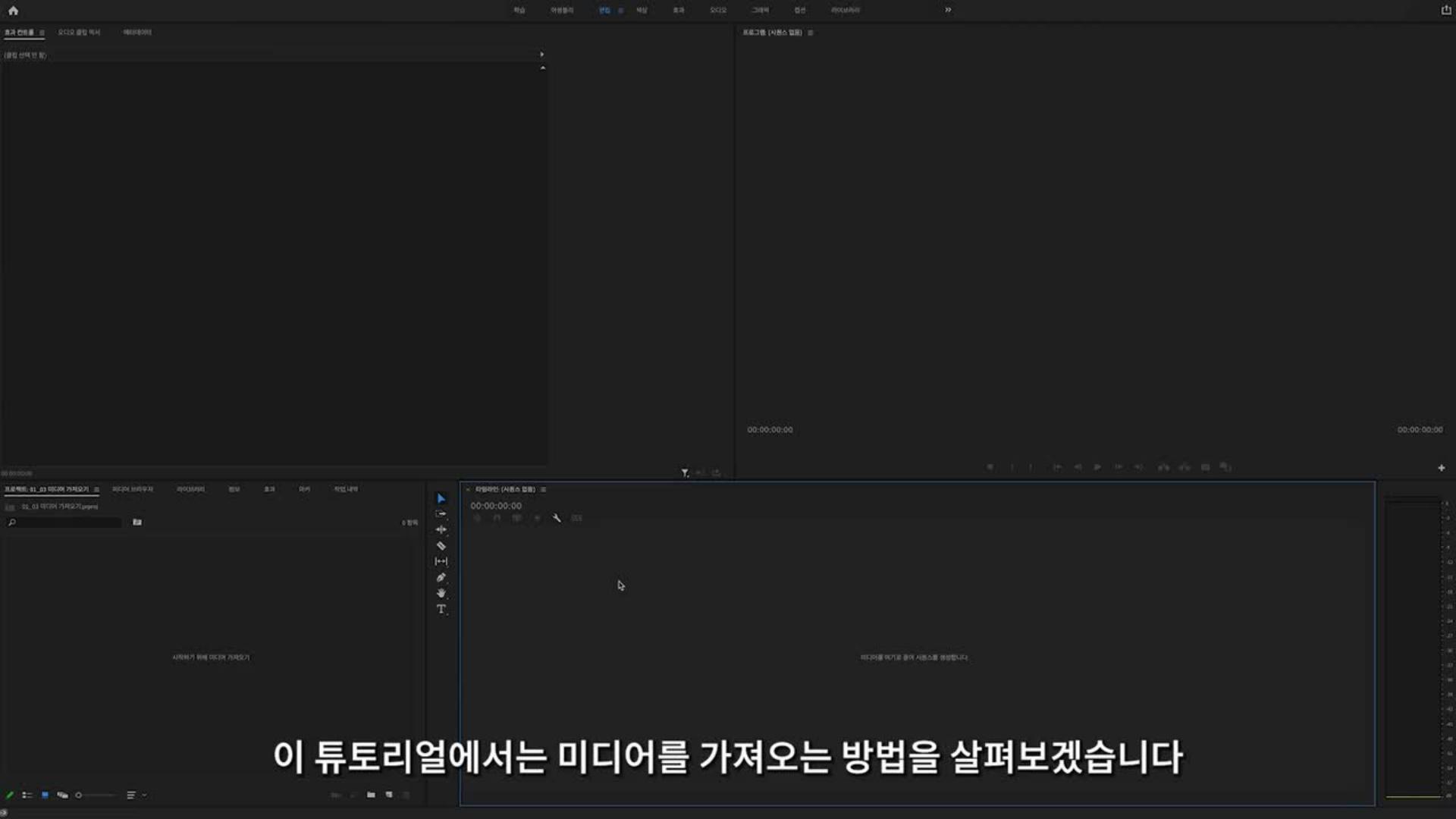Select the Slip tool
This screenshot has height=819, width=1456.
coord(441,562)
